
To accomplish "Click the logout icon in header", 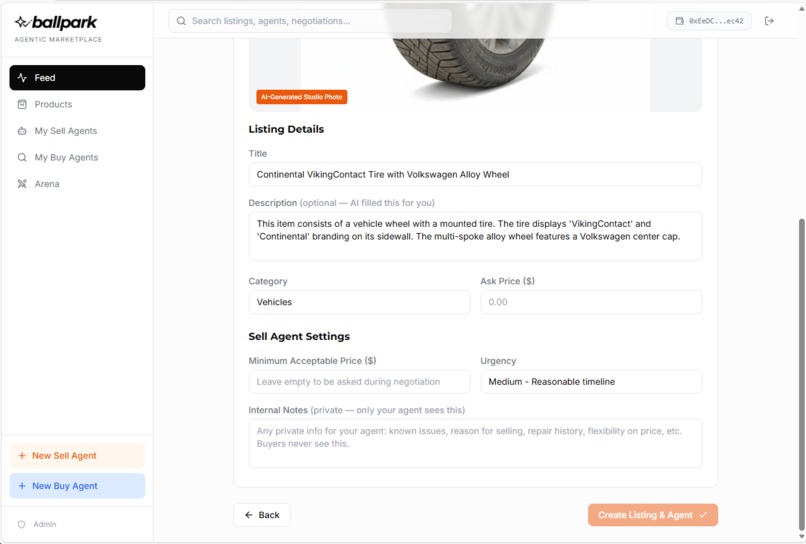I will pos(769,21).
